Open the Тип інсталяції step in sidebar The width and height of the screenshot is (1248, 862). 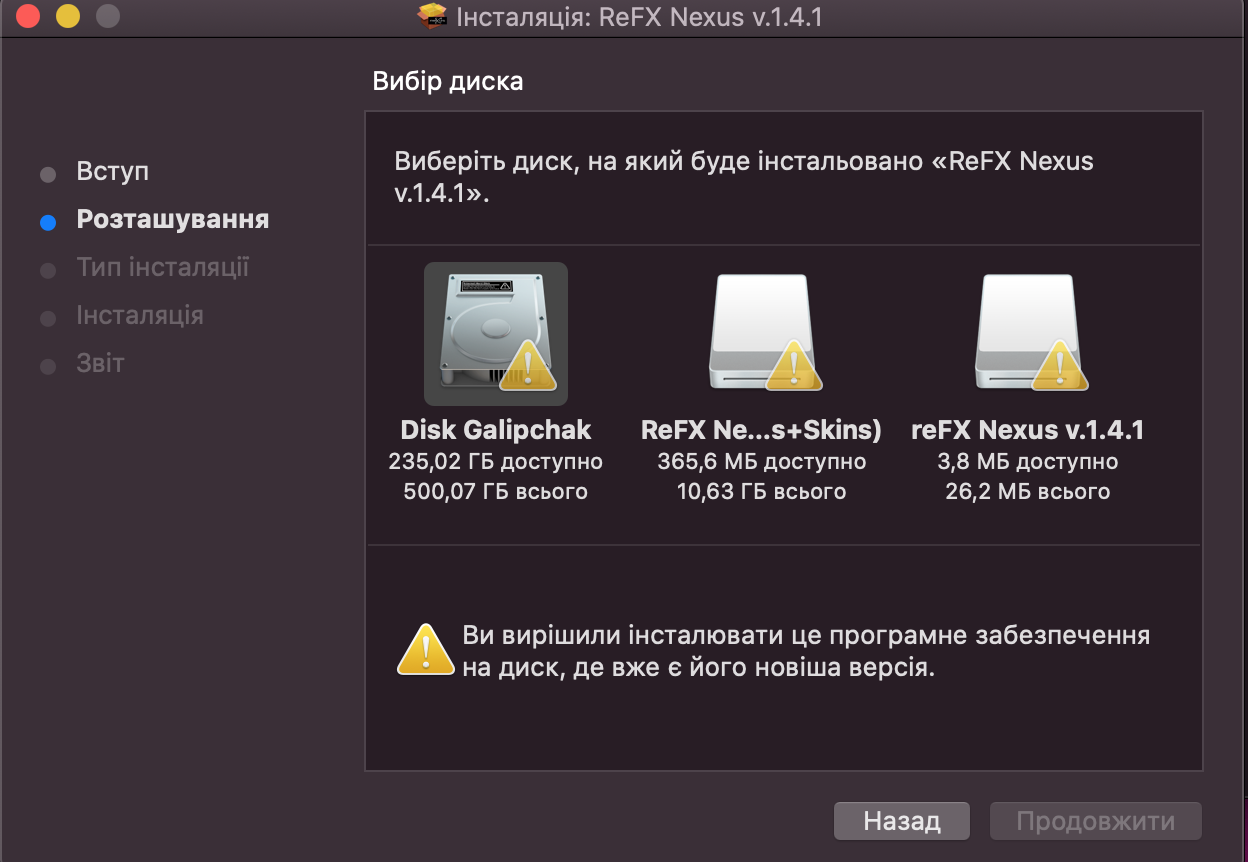(162, 267)
